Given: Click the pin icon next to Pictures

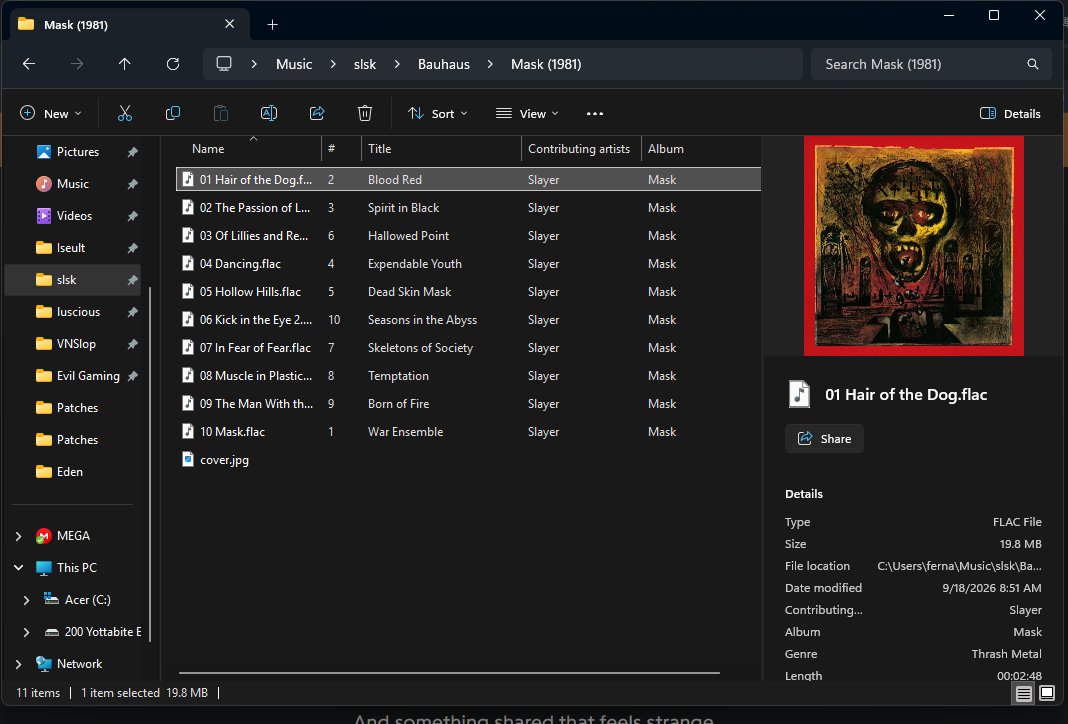Looking at the screenshot, I should (x=133, y=152).
